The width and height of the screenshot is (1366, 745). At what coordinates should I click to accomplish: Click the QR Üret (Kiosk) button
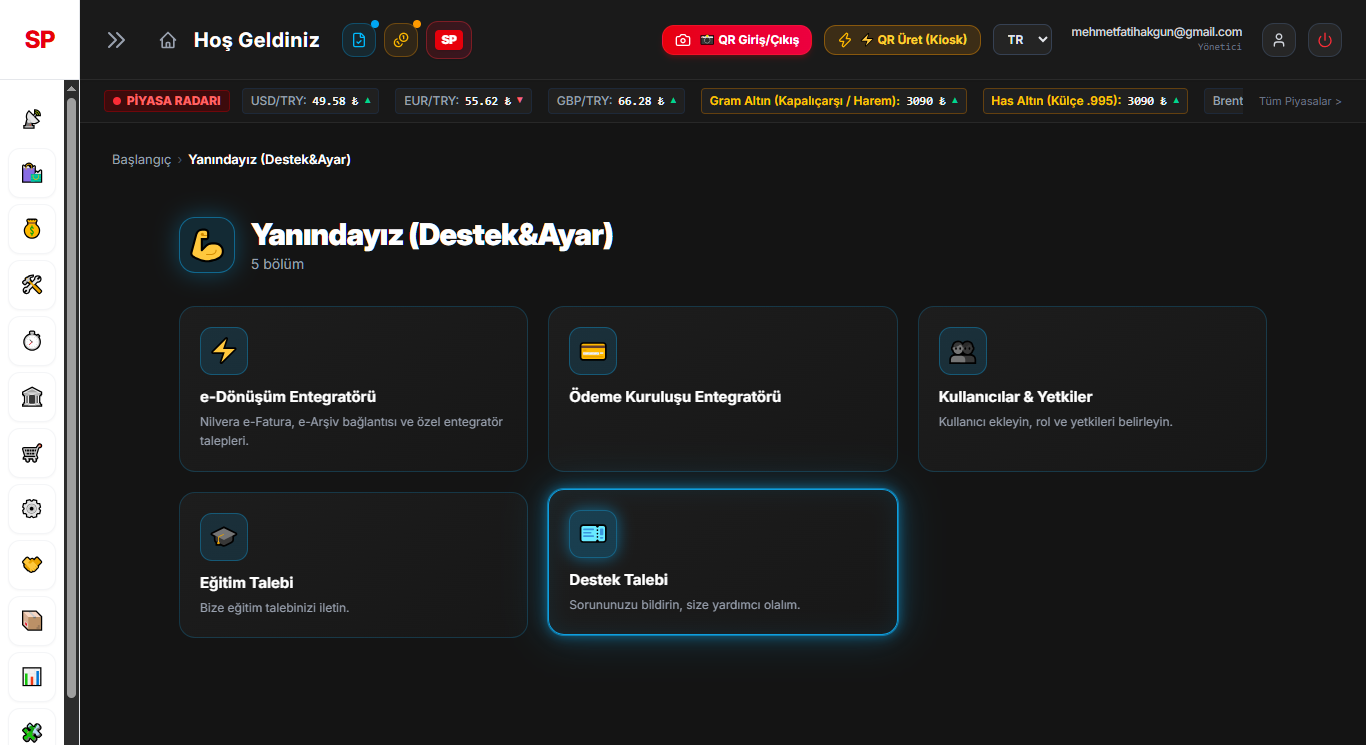902,40
